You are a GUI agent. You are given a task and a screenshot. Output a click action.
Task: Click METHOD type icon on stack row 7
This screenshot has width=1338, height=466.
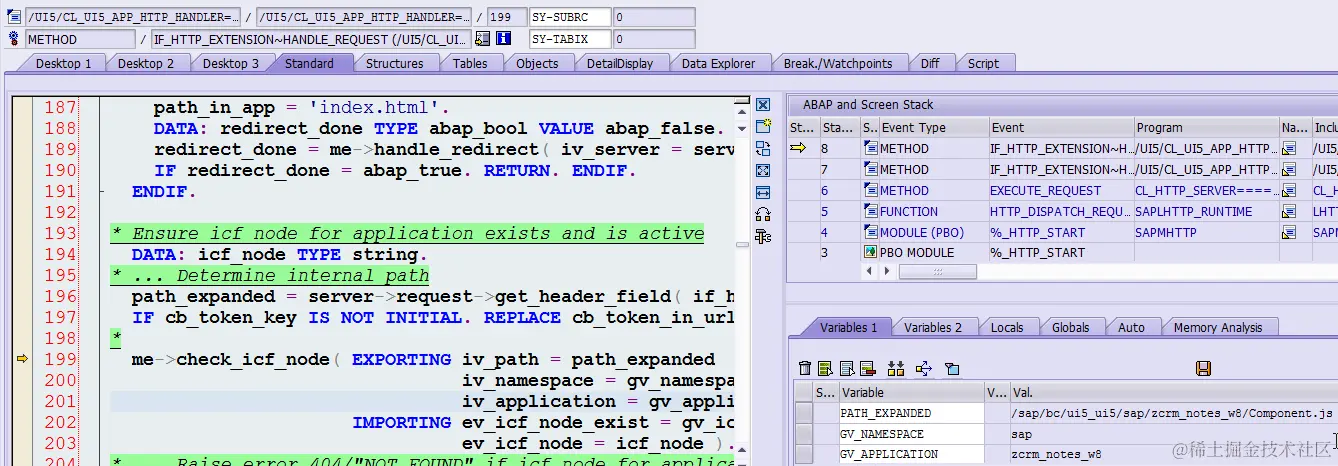(x=870, y=170)
